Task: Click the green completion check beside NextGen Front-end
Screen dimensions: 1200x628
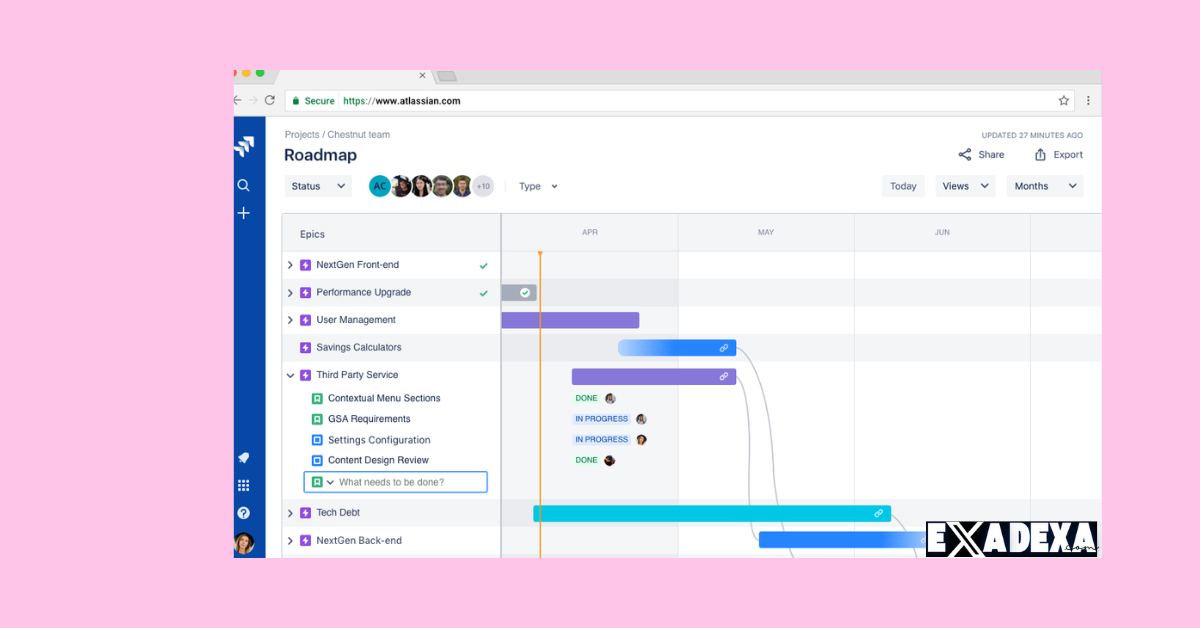Action: (x=484, y=265)
